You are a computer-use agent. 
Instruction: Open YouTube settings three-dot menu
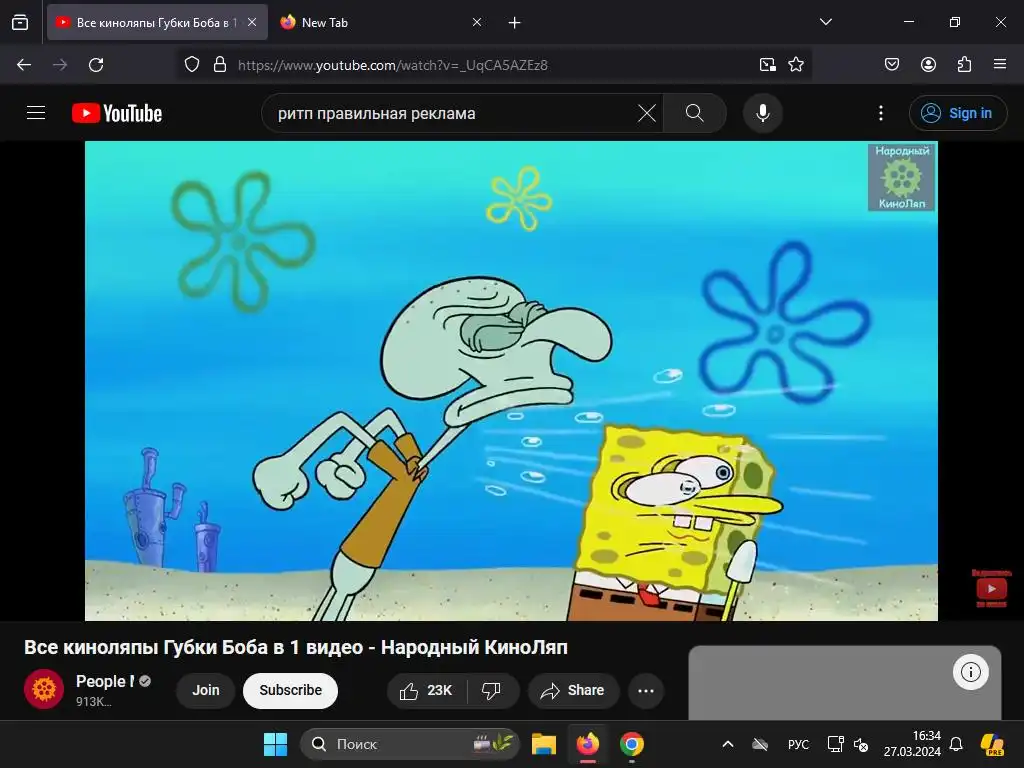(881, 113)
